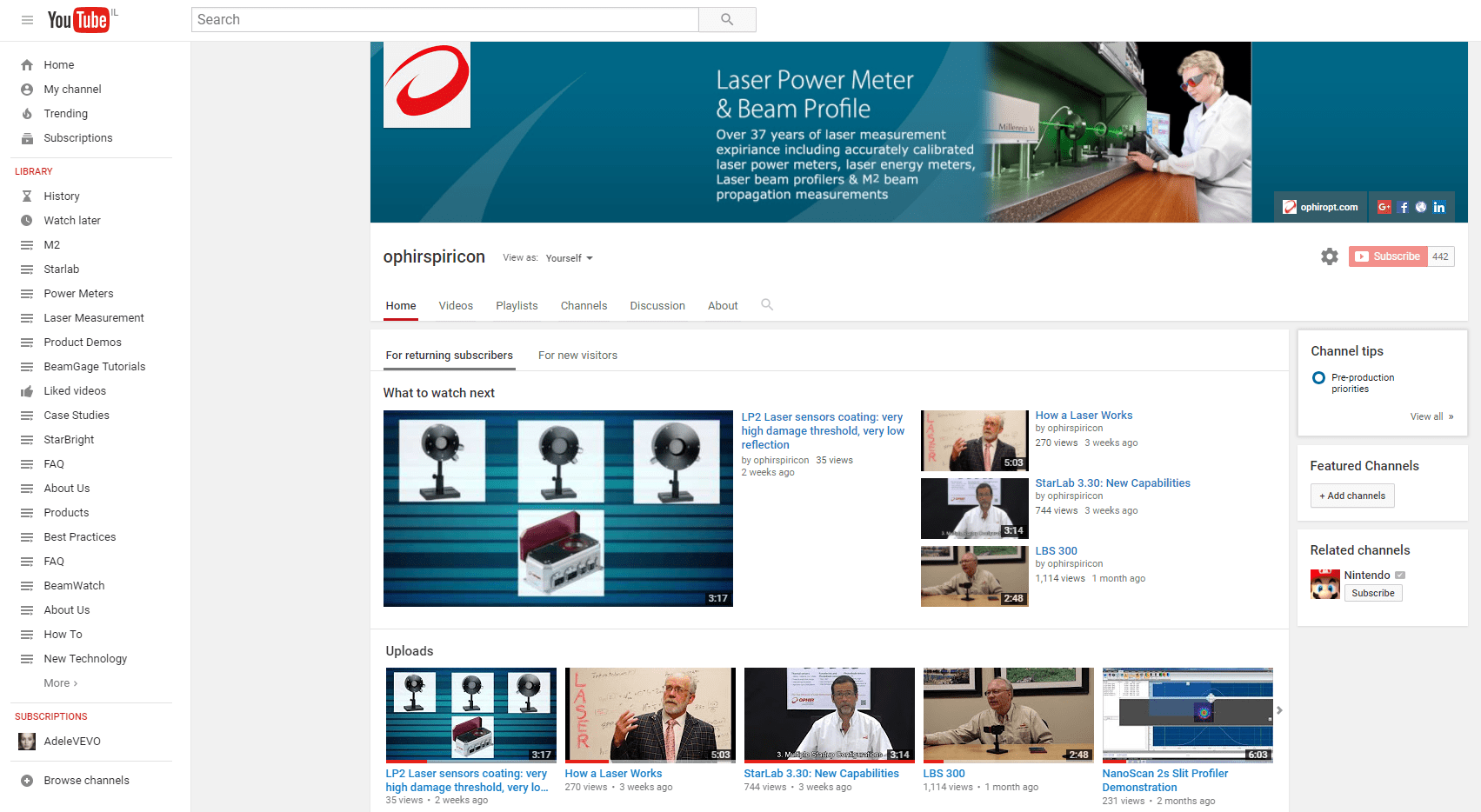The width and height of the screenshot is (1481, 812).
Task: Click the 442 subscriber count
Action: point(1441,256)
